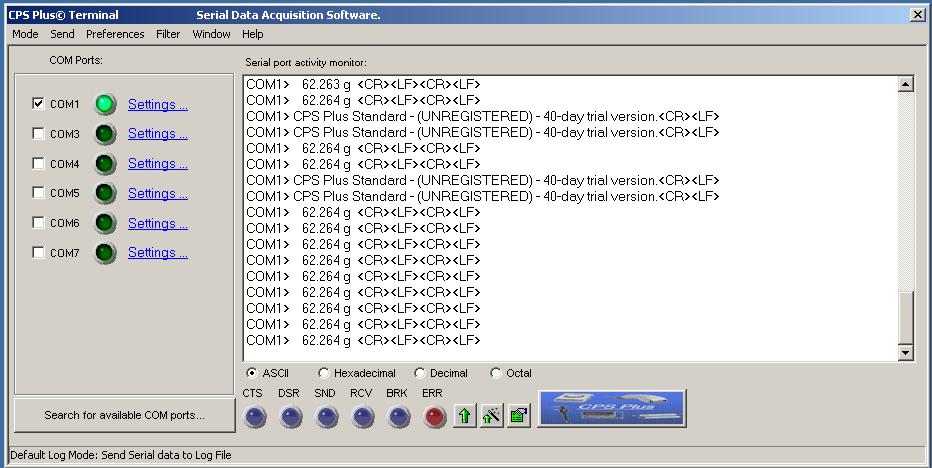932x468 pixels.
Task: Open Settings link for COM4
Action: tap(158, 164)
